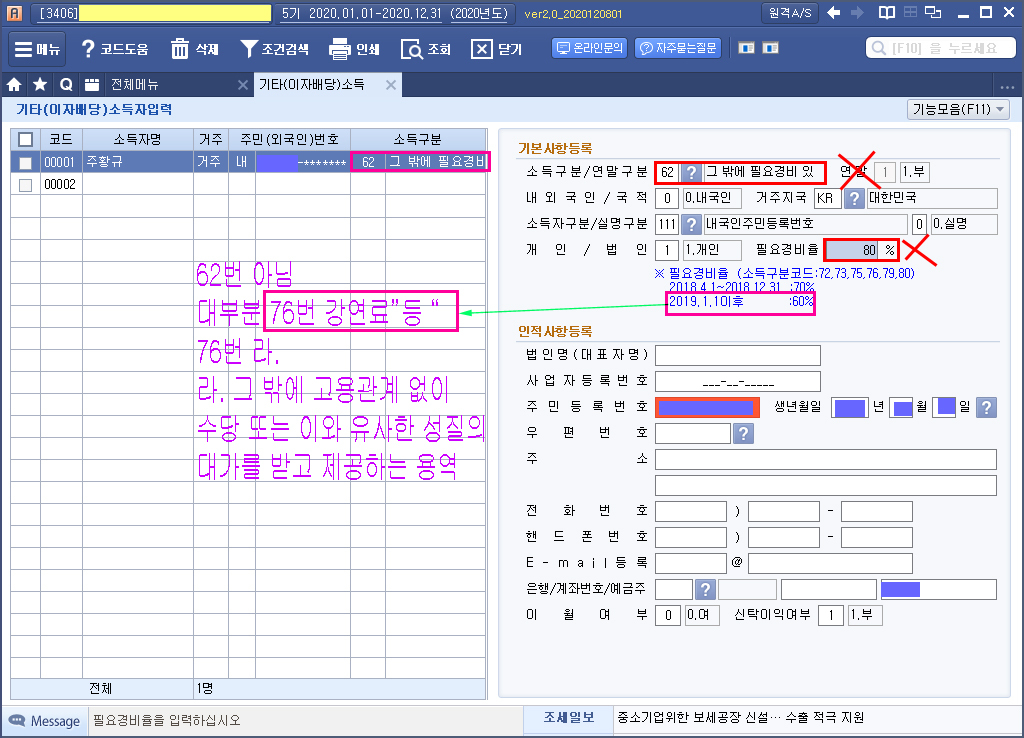Viewport: 1024px width, 738px height.
Task: Open the book manual icon in title bar
Action: pyautogui.click(x=886, y=12)
